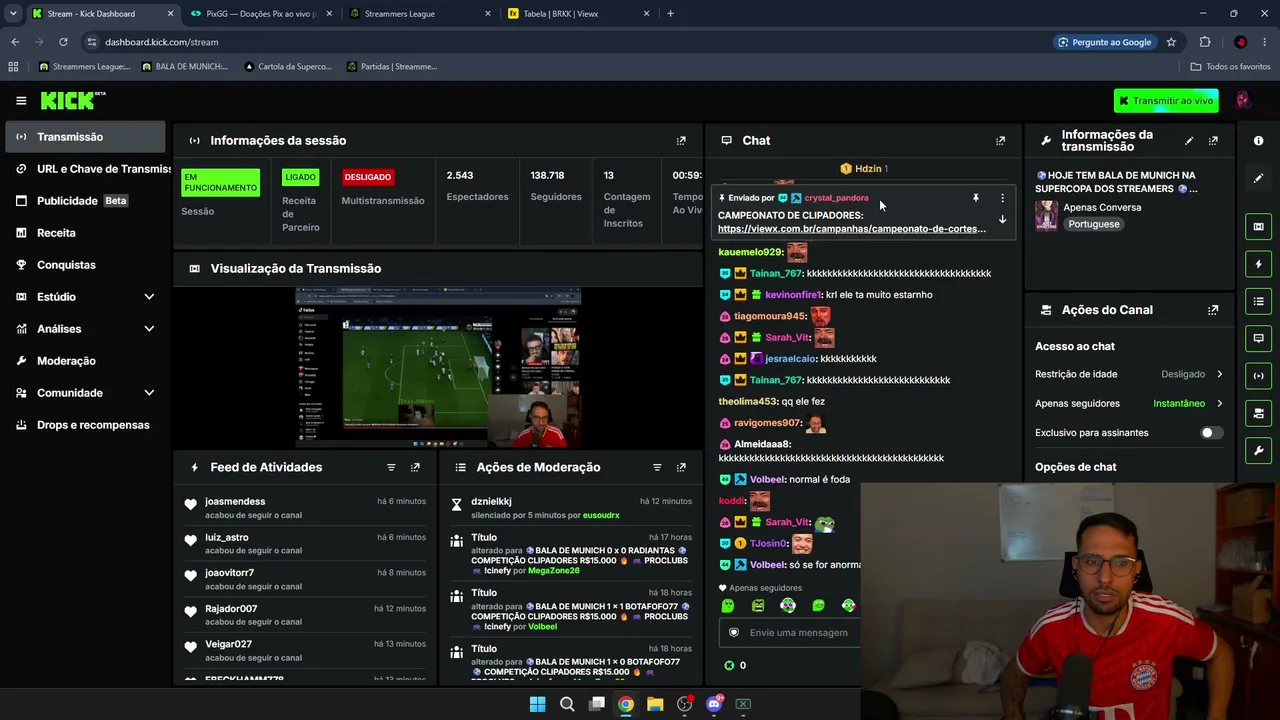Pop out the Informações da transmissão panel
1280x720 pixels.
click(x=1213, y=141)
